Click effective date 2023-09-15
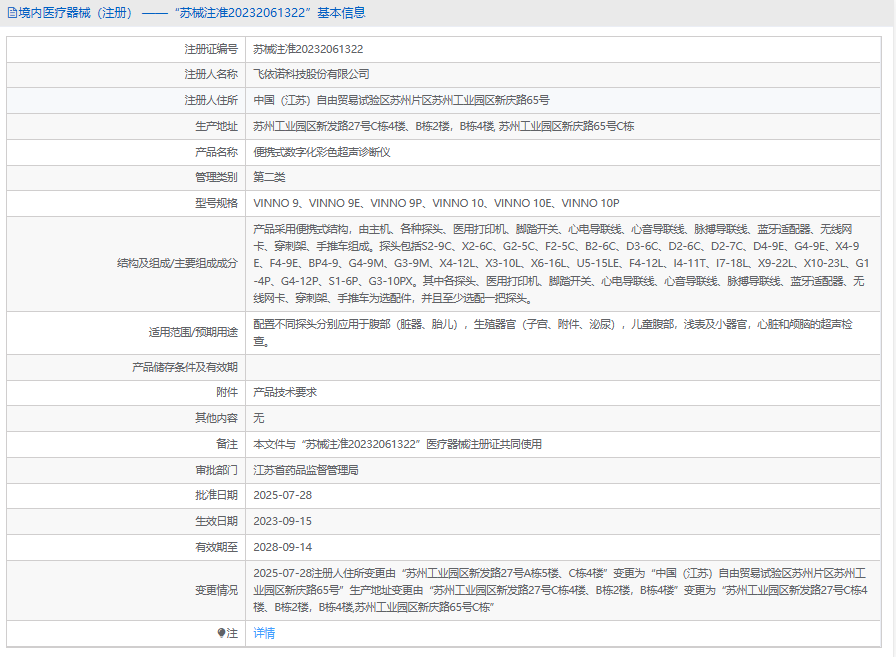This screenshot has width=896, height=657. [x=283, y=521]
